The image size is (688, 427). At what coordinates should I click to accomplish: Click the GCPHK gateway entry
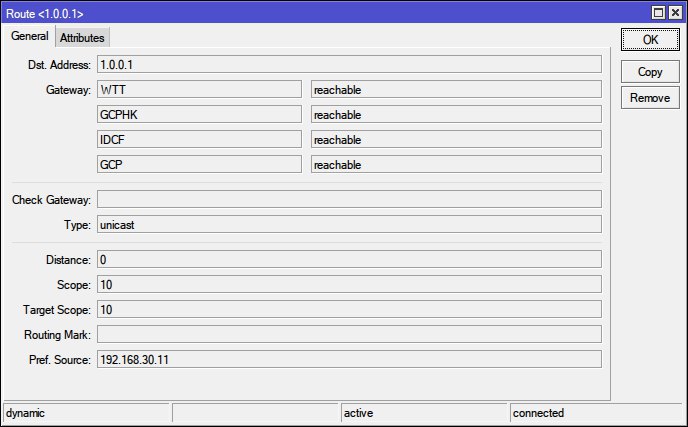[199, 114]
